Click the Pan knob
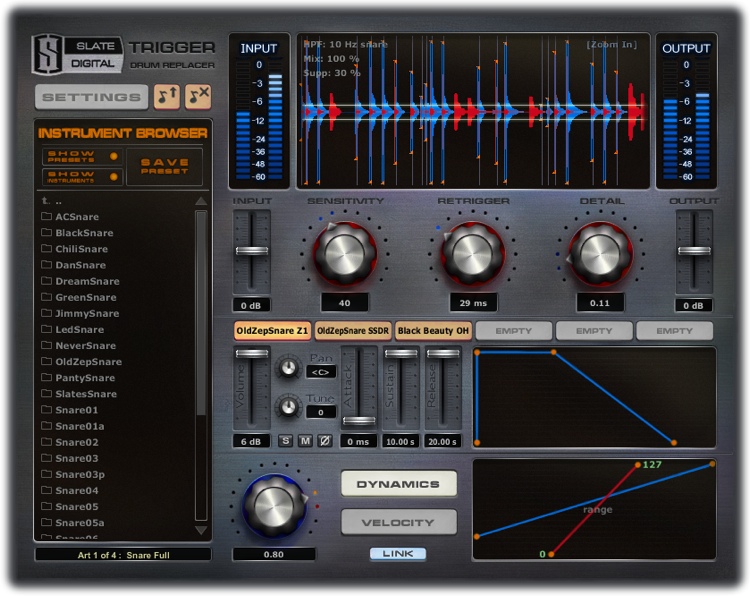The width and height of the screenshot is (750, 596). pos(289,369)
